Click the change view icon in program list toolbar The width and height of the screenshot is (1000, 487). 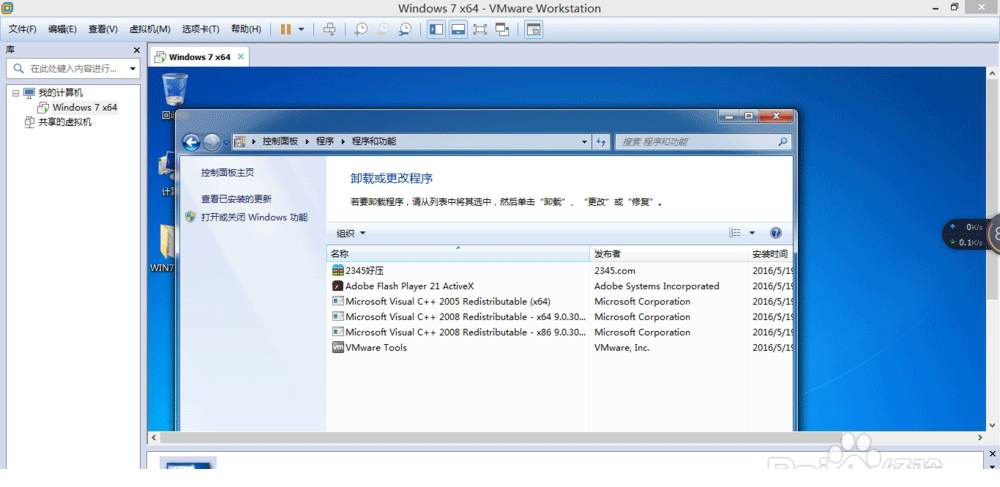pos(735,233)
